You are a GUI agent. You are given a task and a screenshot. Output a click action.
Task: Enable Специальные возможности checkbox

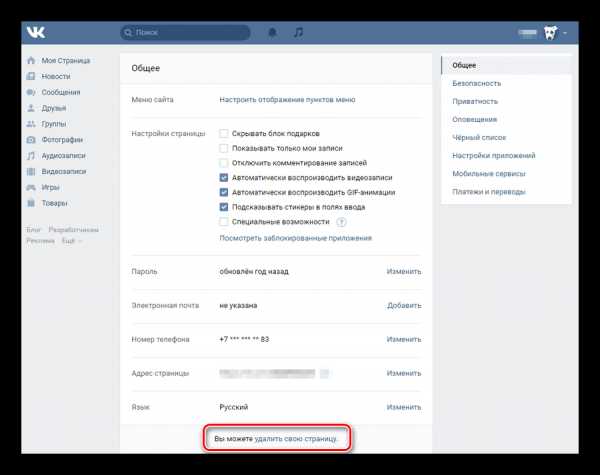click(x=223, y=222)
